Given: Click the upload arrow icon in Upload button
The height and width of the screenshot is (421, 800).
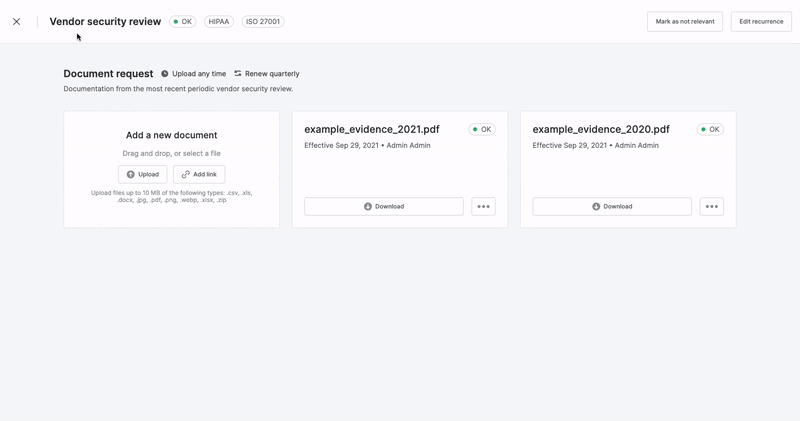Looking at the screenshot, I should pyautogui.click(x=131, y=175).
